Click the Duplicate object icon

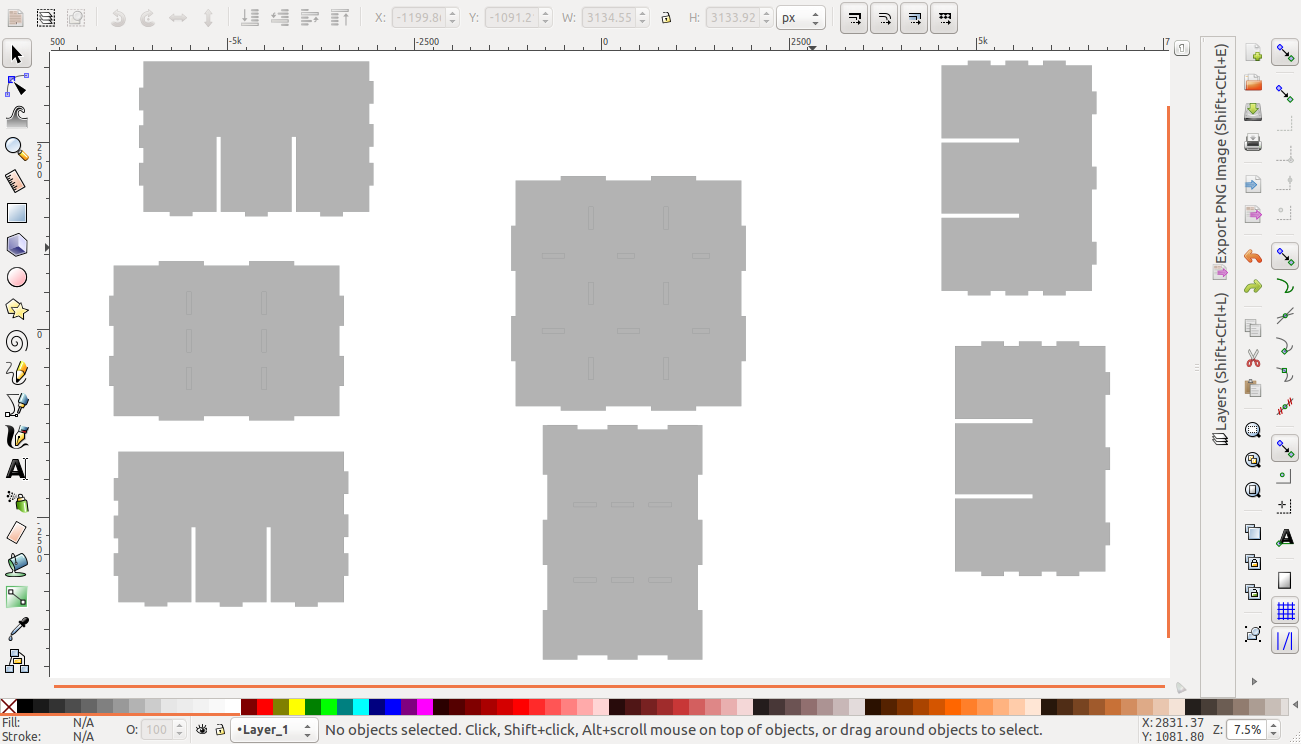(x=1253, y=532)
